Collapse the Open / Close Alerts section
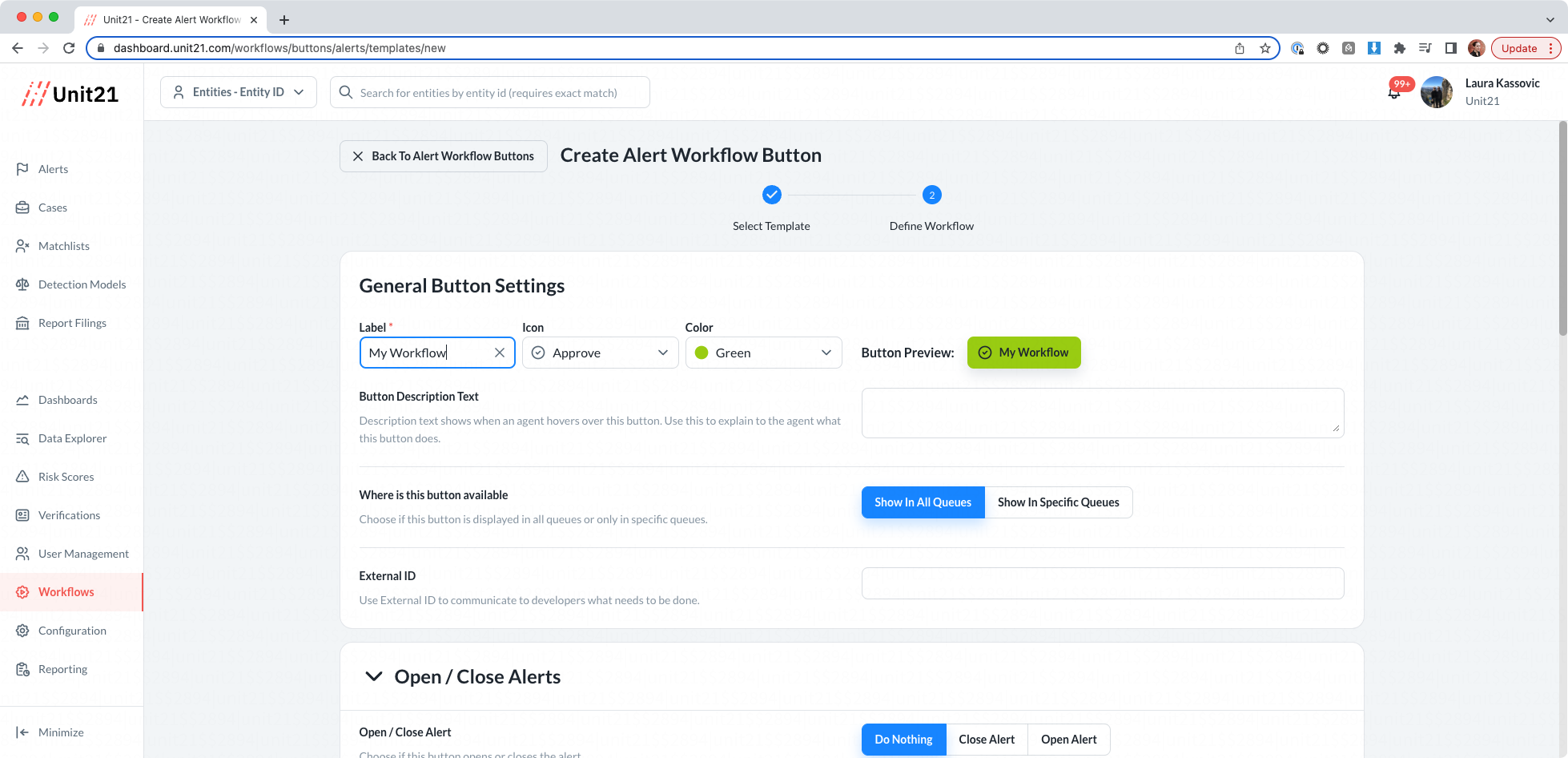 coord(374,676)
